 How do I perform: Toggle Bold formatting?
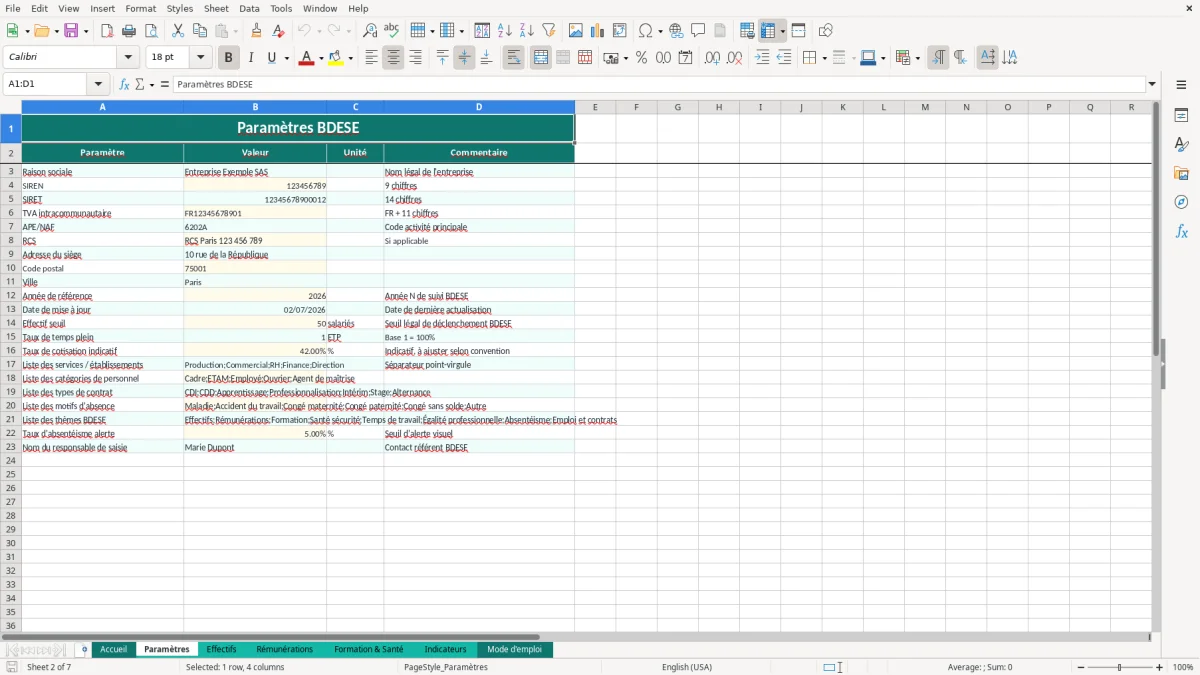228,58
